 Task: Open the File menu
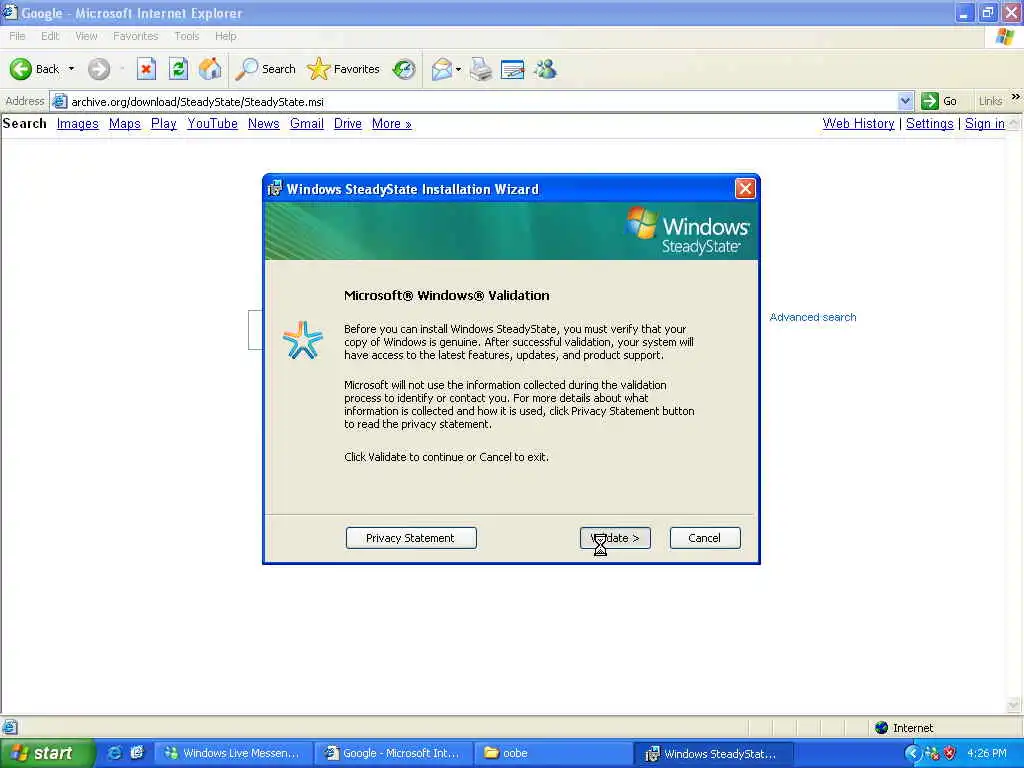[18, 36]
